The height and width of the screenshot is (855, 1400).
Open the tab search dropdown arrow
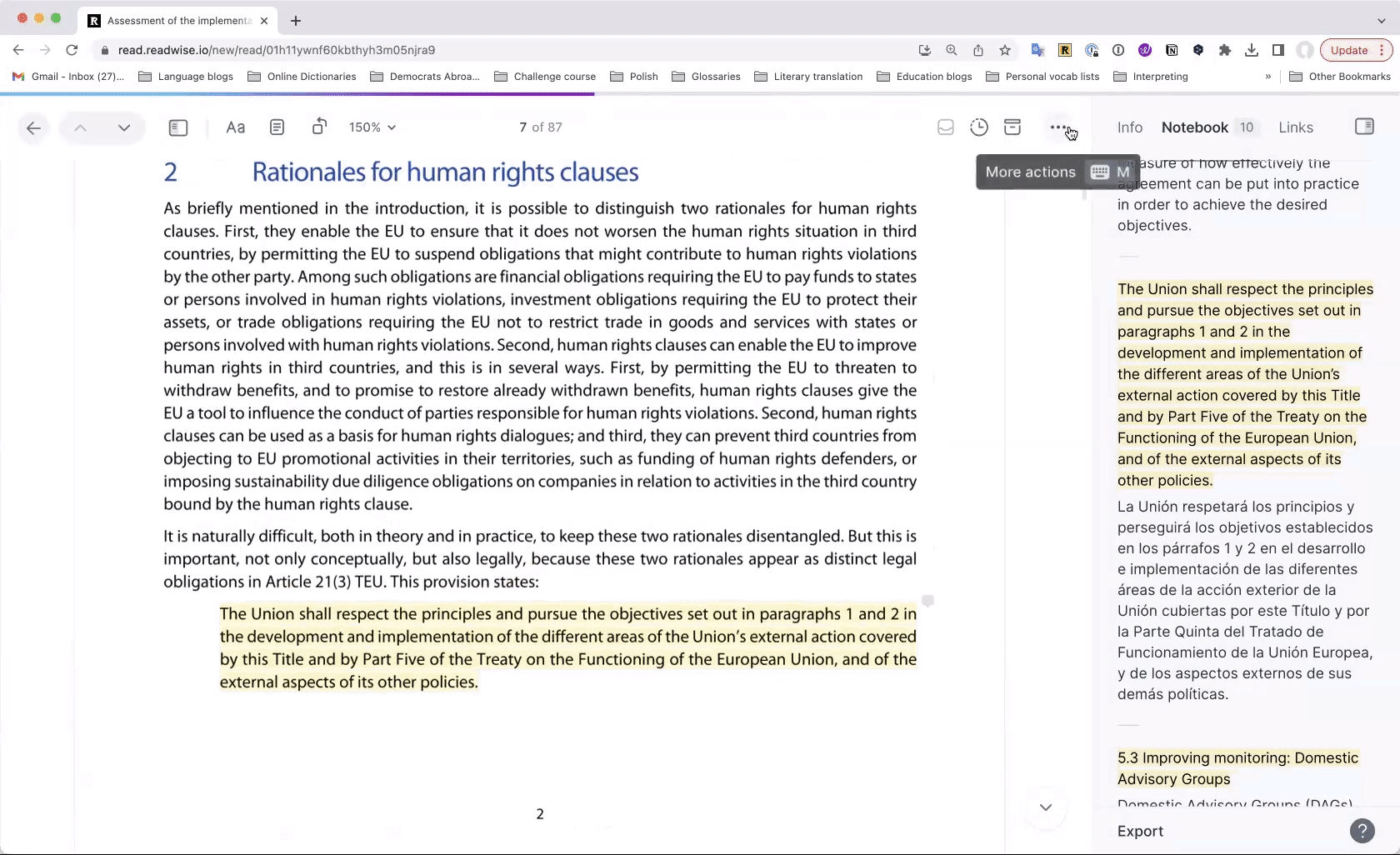pyautogui.click(x=1381, y=20)
